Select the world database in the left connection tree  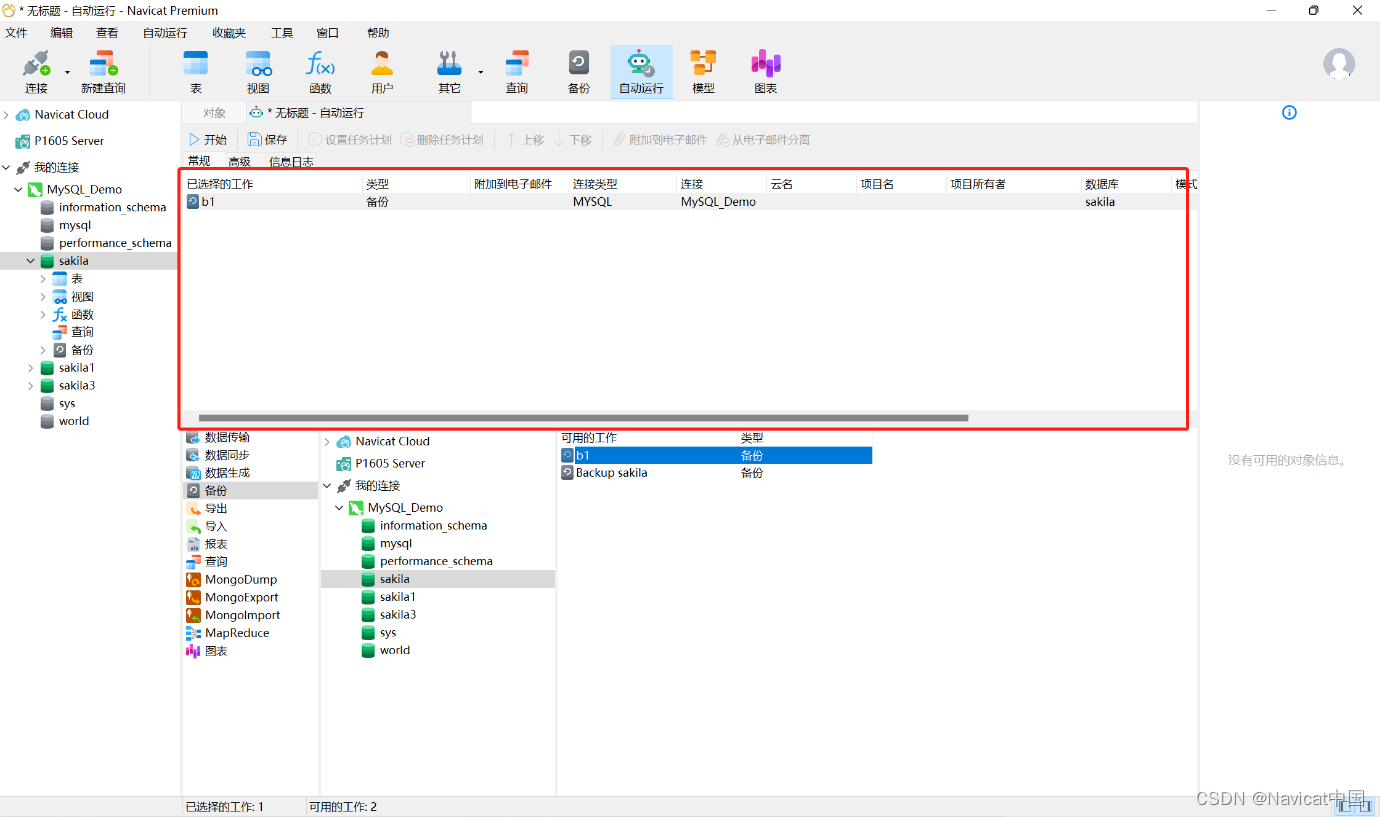[73, 422]
